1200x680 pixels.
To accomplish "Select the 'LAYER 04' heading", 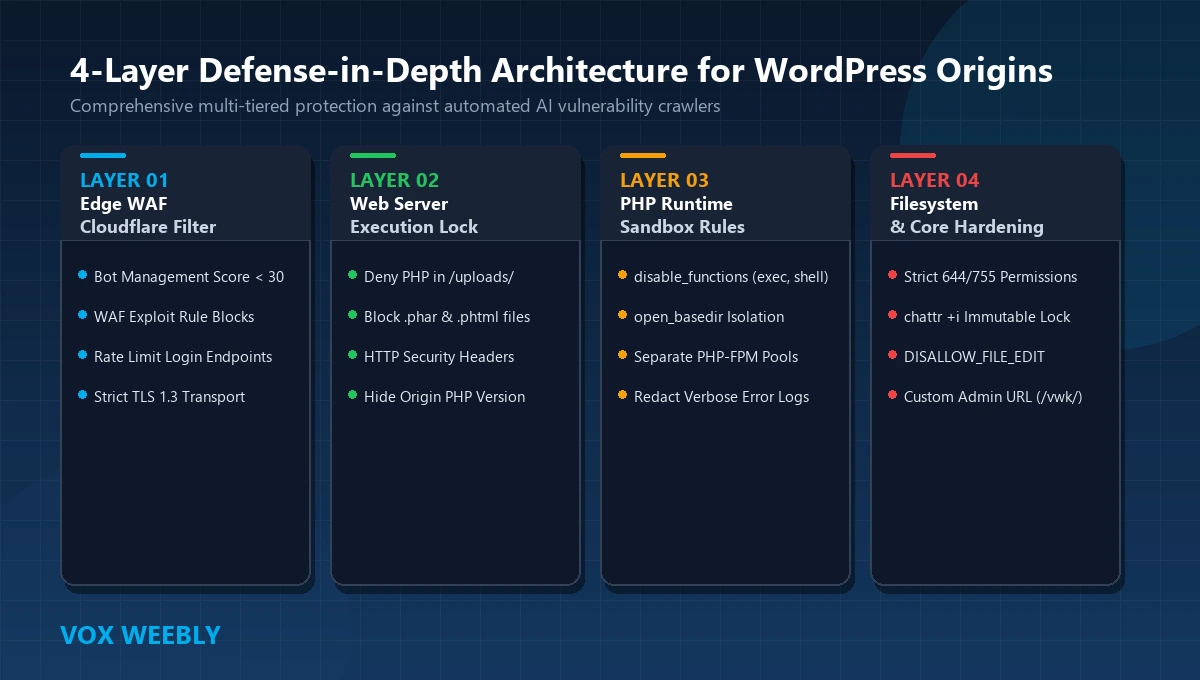I will click(934, 181).
